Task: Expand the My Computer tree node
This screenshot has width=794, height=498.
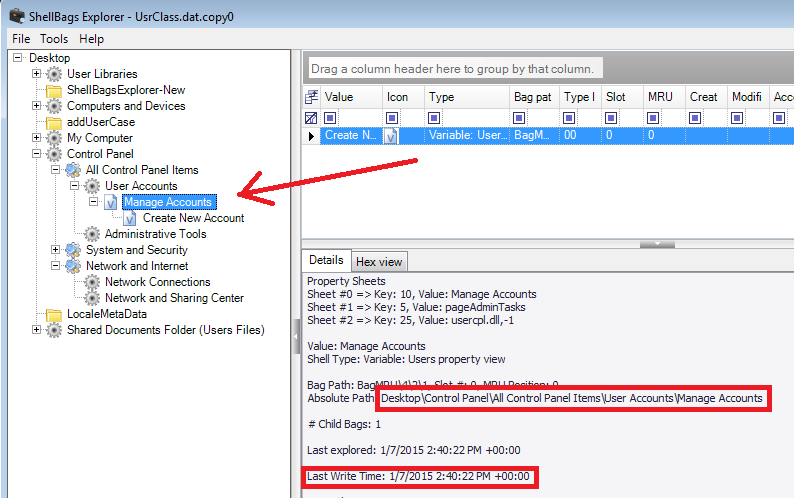Action: coord(37,138)
